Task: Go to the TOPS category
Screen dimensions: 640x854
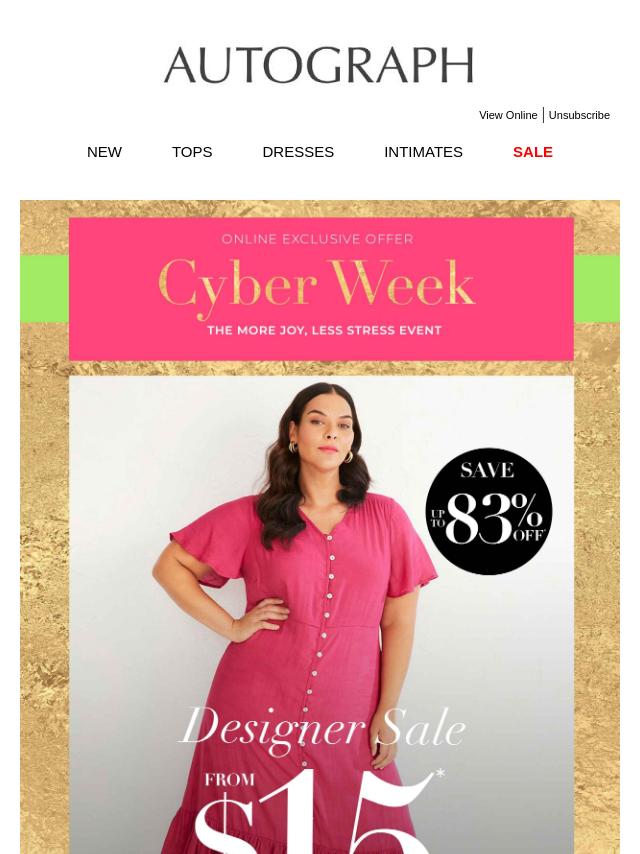Action: 192,152
